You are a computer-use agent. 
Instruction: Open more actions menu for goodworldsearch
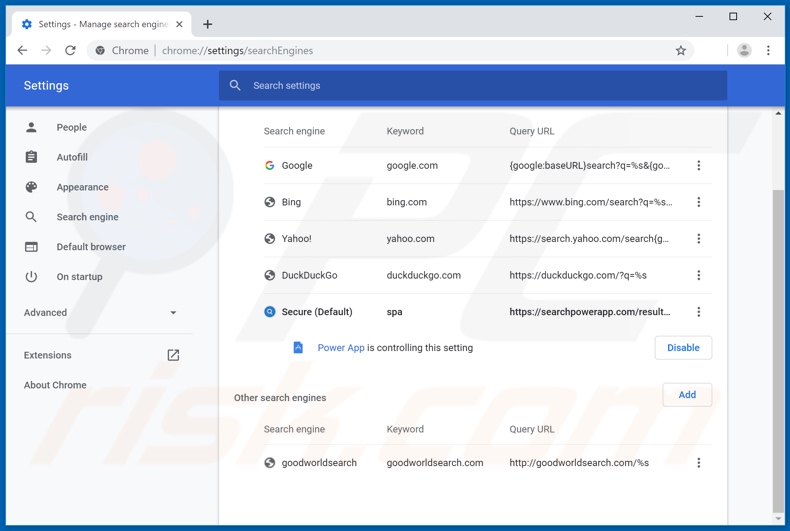pos(698,462)
